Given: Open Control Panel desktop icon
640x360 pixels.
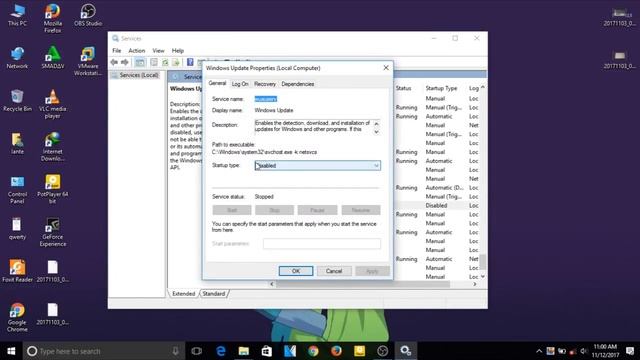Looking at the screenshot, I should (17, 189).
